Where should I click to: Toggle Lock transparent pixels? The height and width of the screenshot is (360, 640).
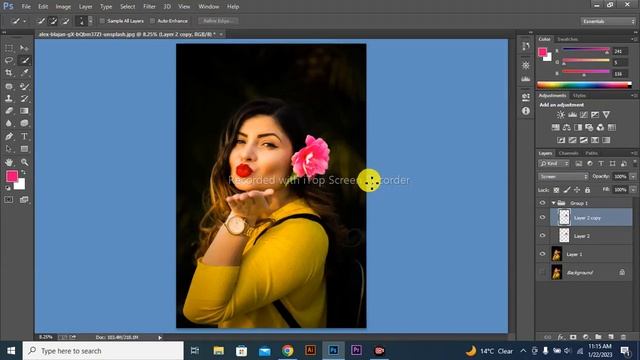tap(556, 190)
